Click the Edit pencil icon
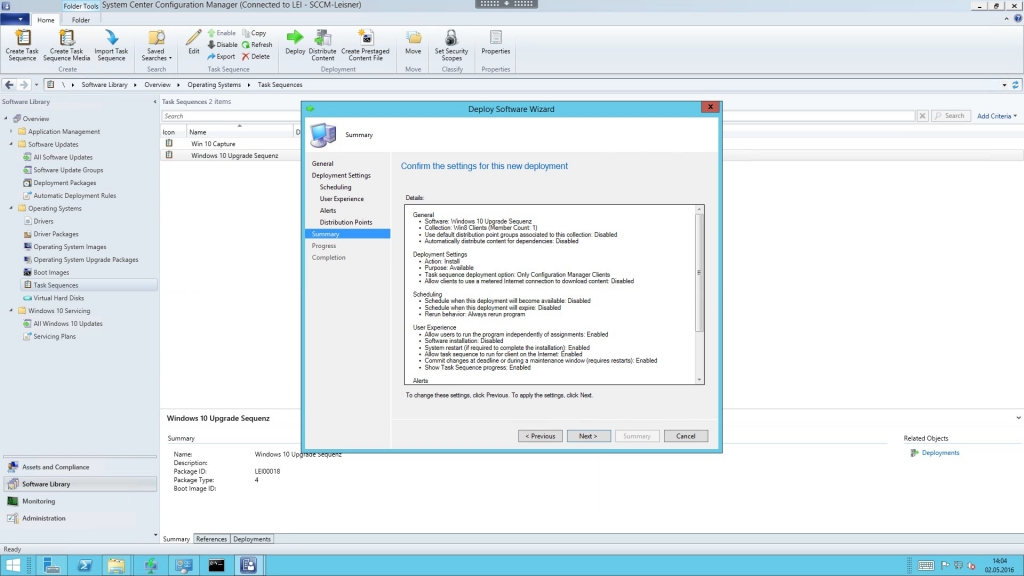This screenshot has height=576, width=1024. click(193, 42)
